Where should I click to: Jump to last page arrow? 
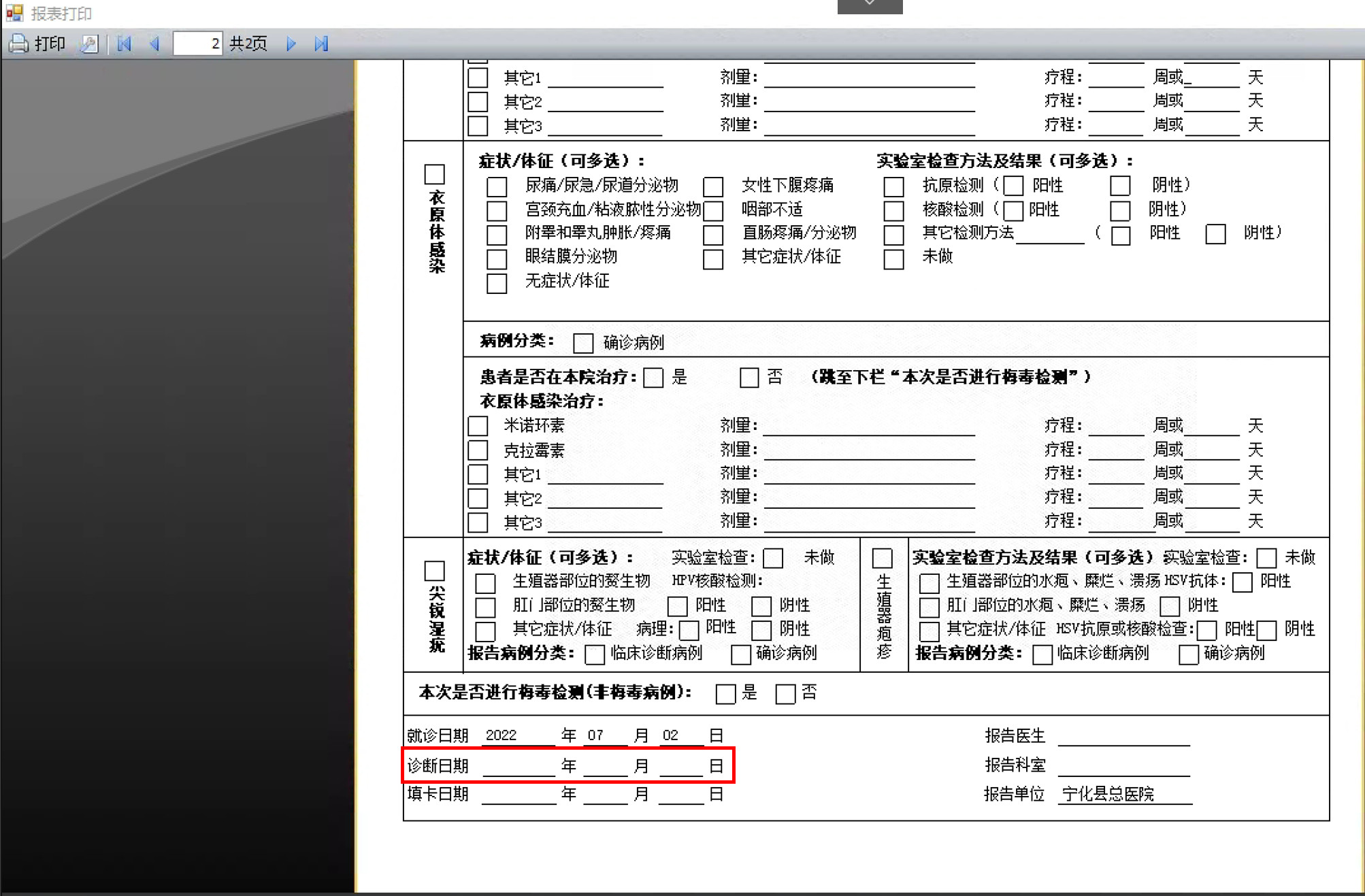[x=321, y=44]
